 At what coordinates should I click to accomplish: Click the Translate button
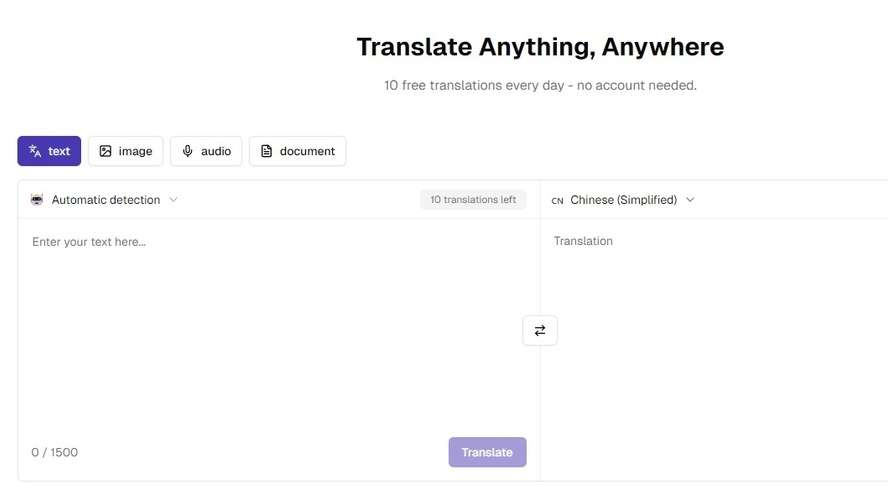pos(488,452)
